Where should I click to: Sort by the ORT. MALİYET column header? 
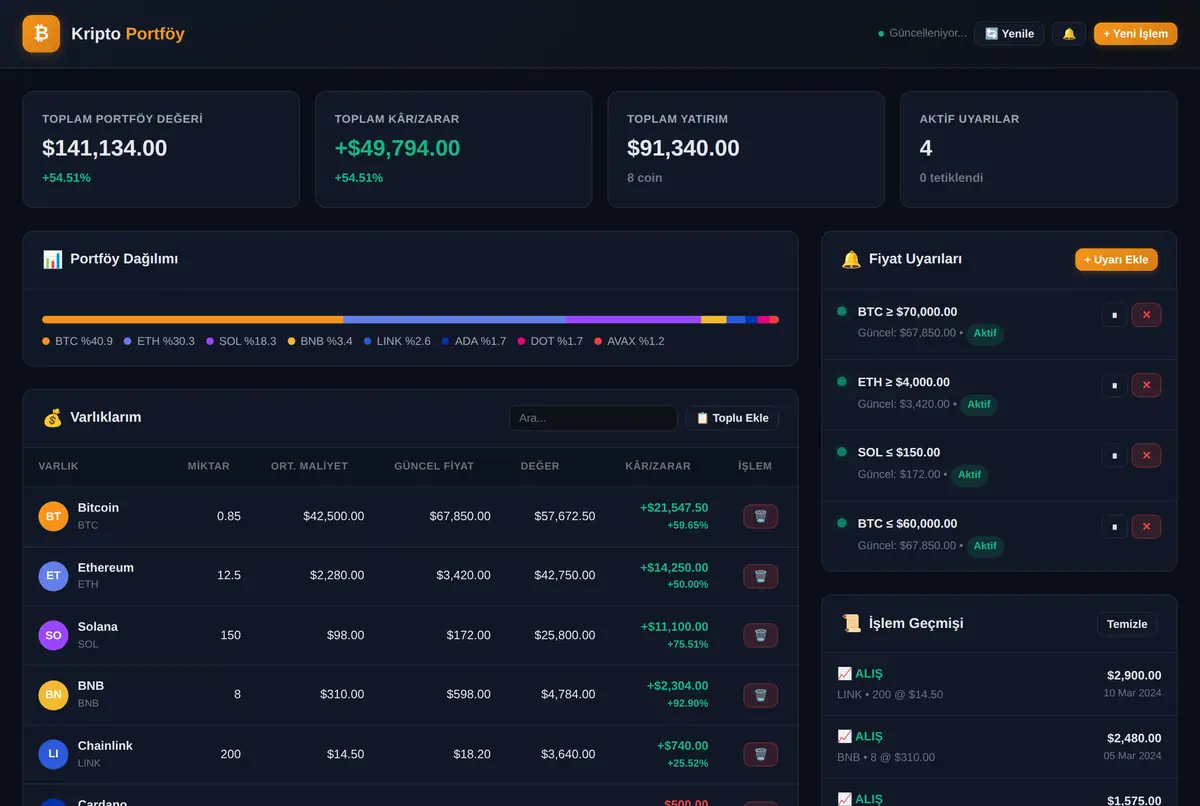309,466
